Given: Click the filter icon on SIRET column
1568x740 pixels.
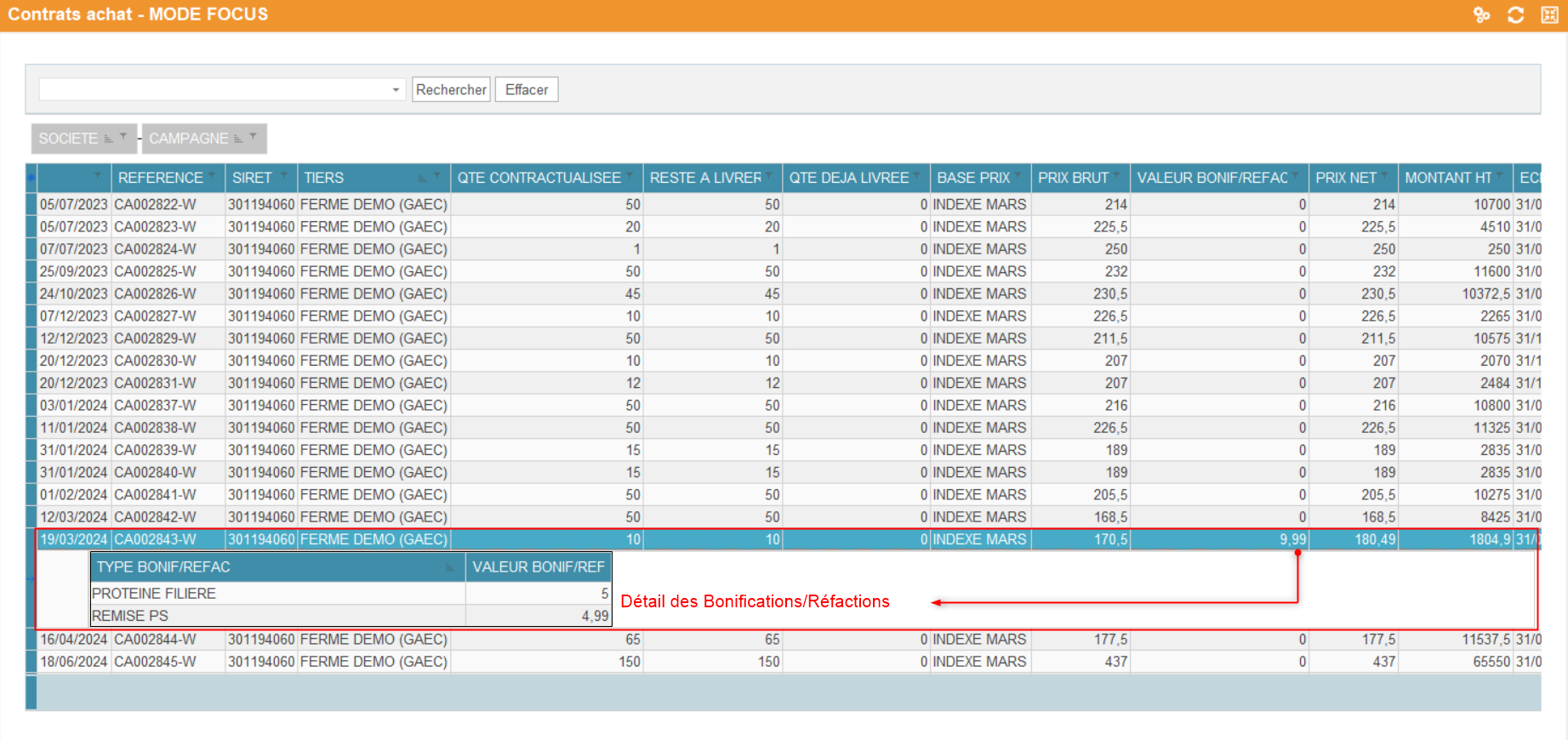Looking at the screenshot, I should pyautogui.click(x=284, y=175).
